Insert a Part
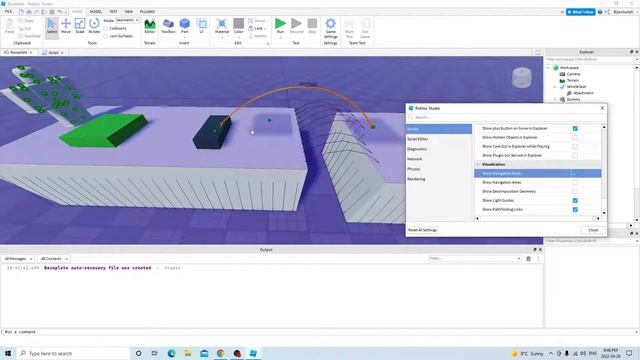Image resolution: width=640 pixels, height=360 pixels. pyautogui.click(x=184, y=26)
